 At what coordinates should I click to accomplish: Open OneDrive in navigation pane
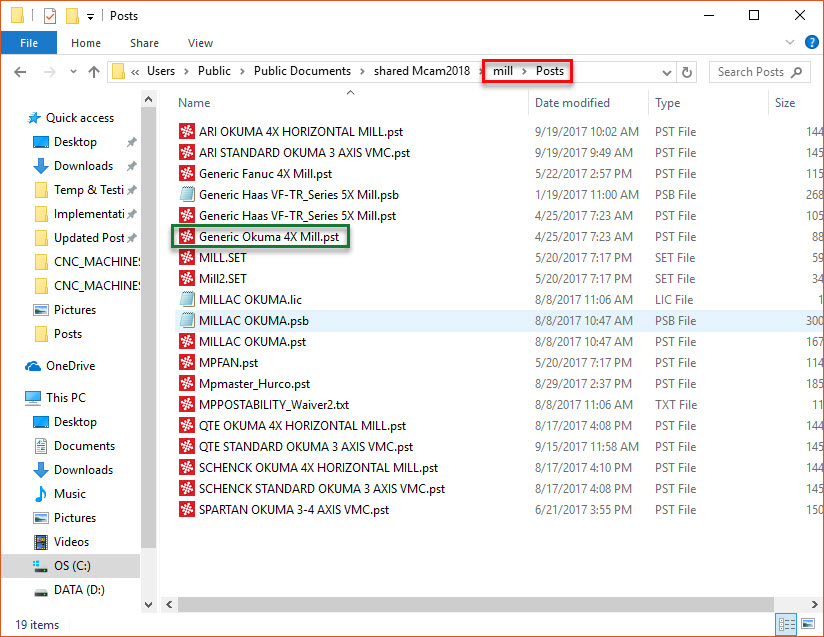pyautogui.click(x=70, y=366)
